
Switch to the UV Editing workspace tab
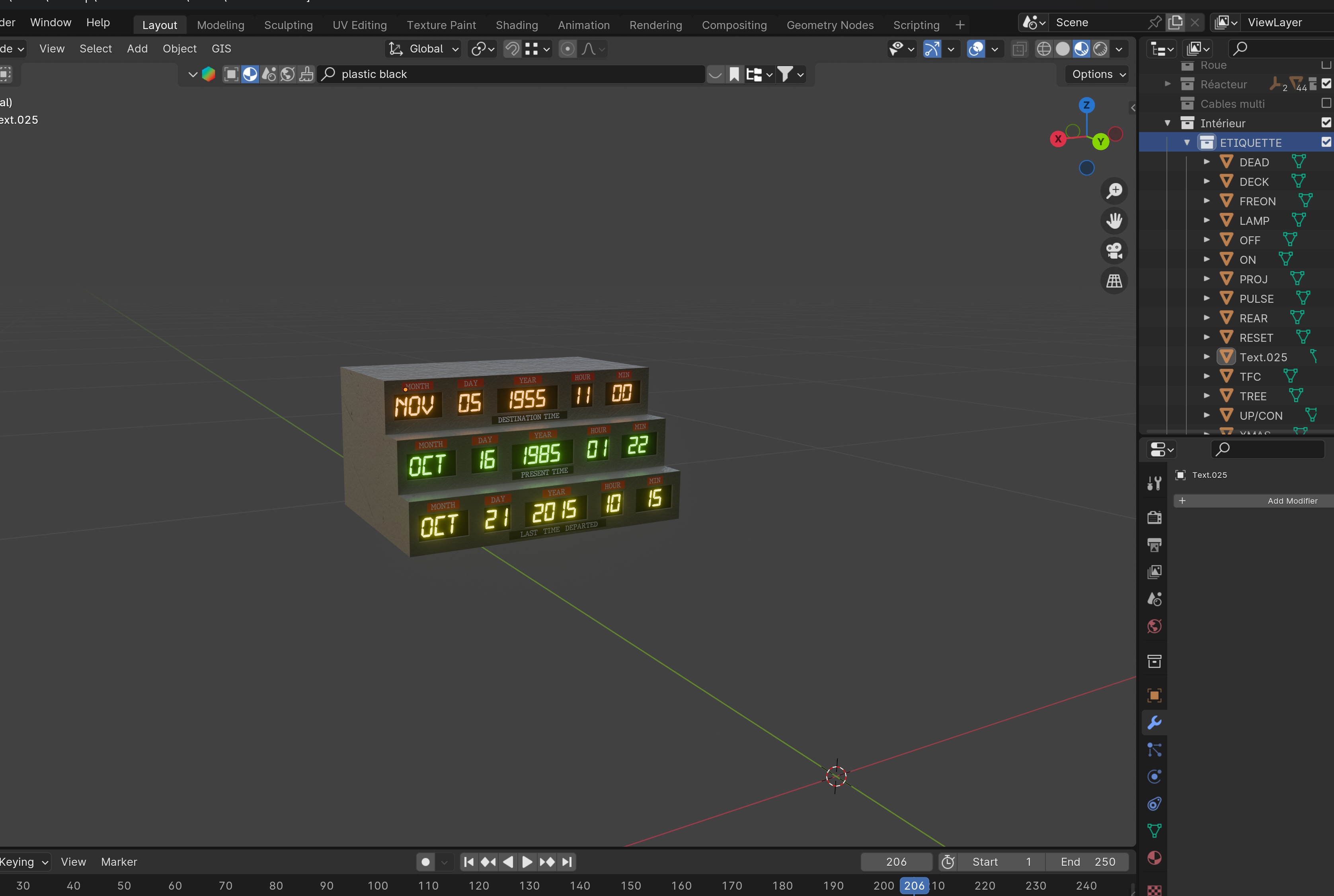(x=359, y=25)
